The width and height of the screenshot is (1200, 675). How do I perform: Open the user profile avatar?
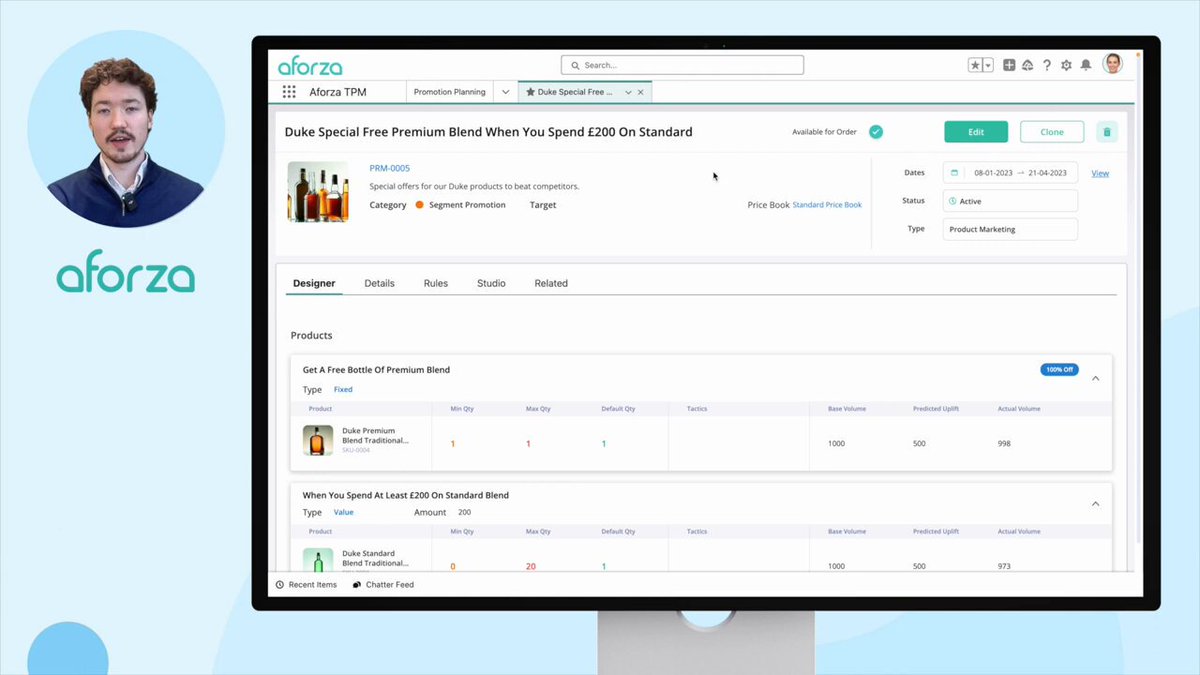click(1112, 64)
